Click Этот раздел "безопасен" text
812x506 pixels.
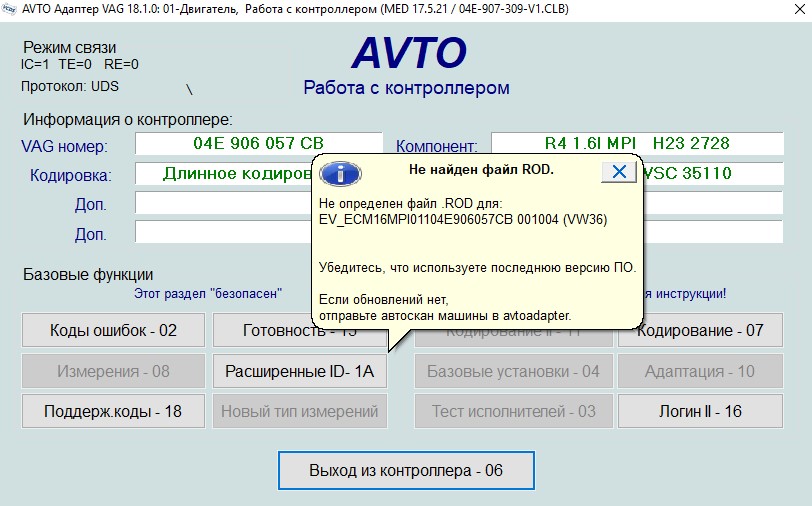(x=208, y=294)
